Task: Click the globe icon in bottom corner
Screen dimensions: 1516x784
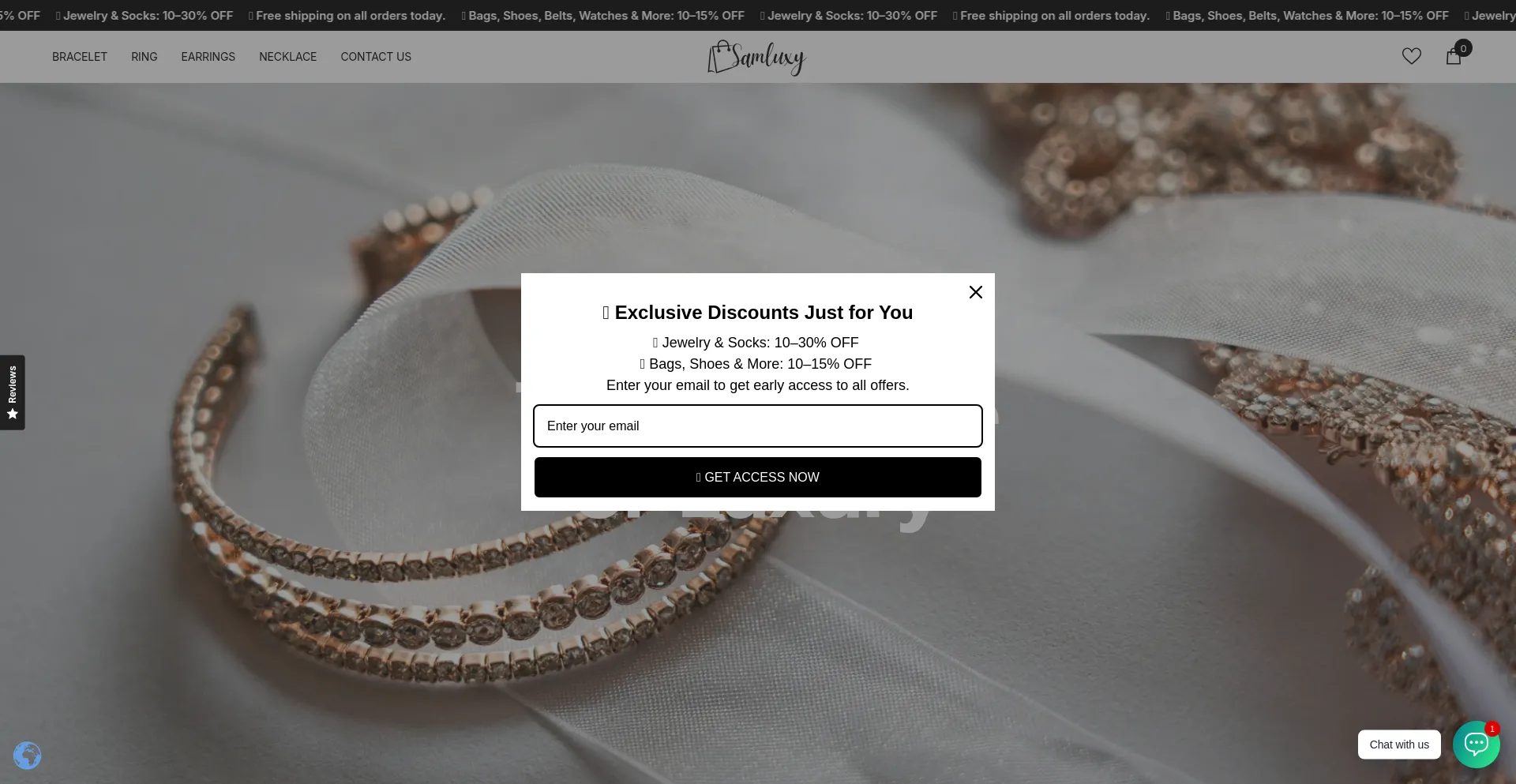Action: (x=27, y=756)
